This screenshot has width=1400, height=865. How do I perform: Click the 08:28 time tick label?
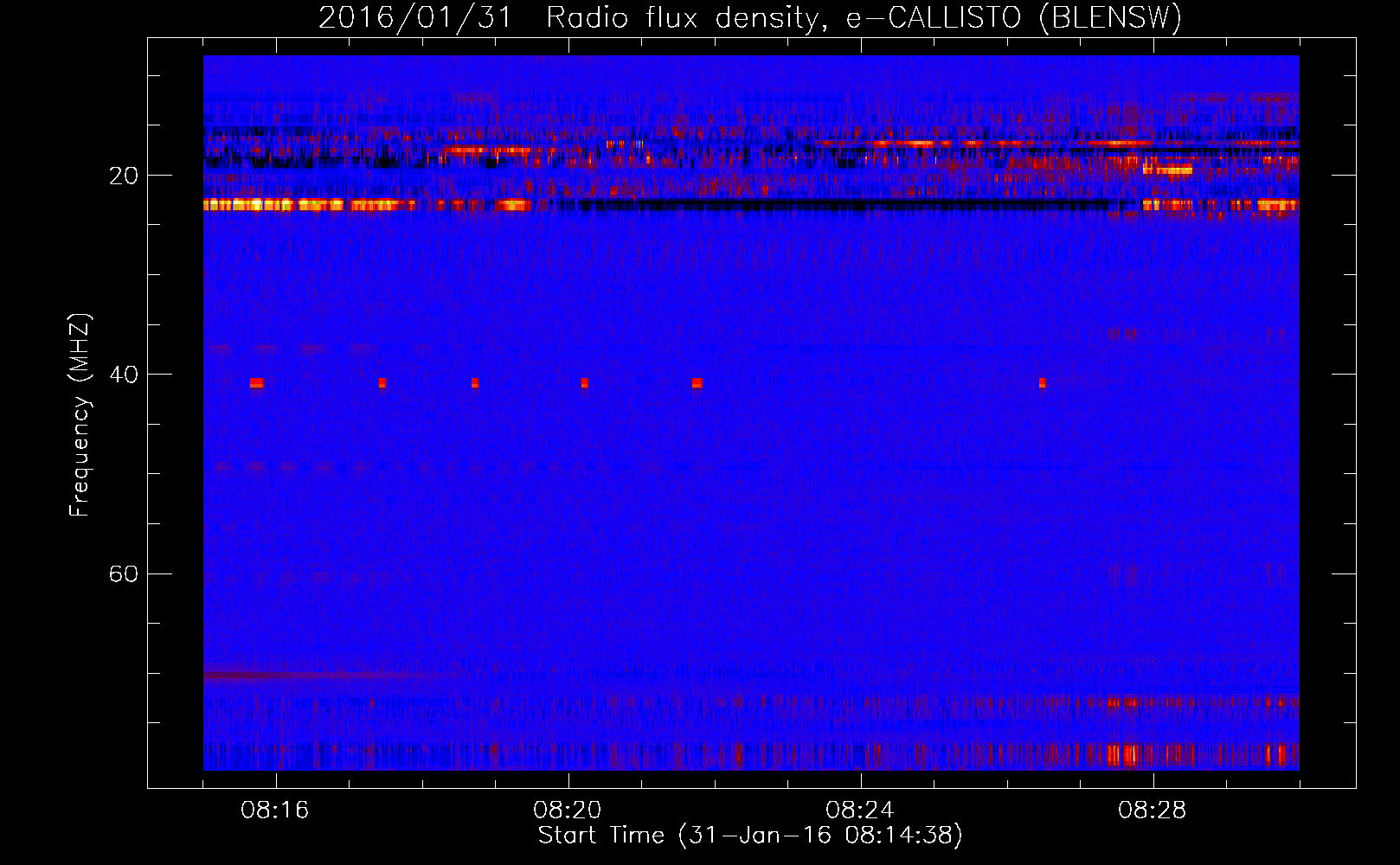1153,811
